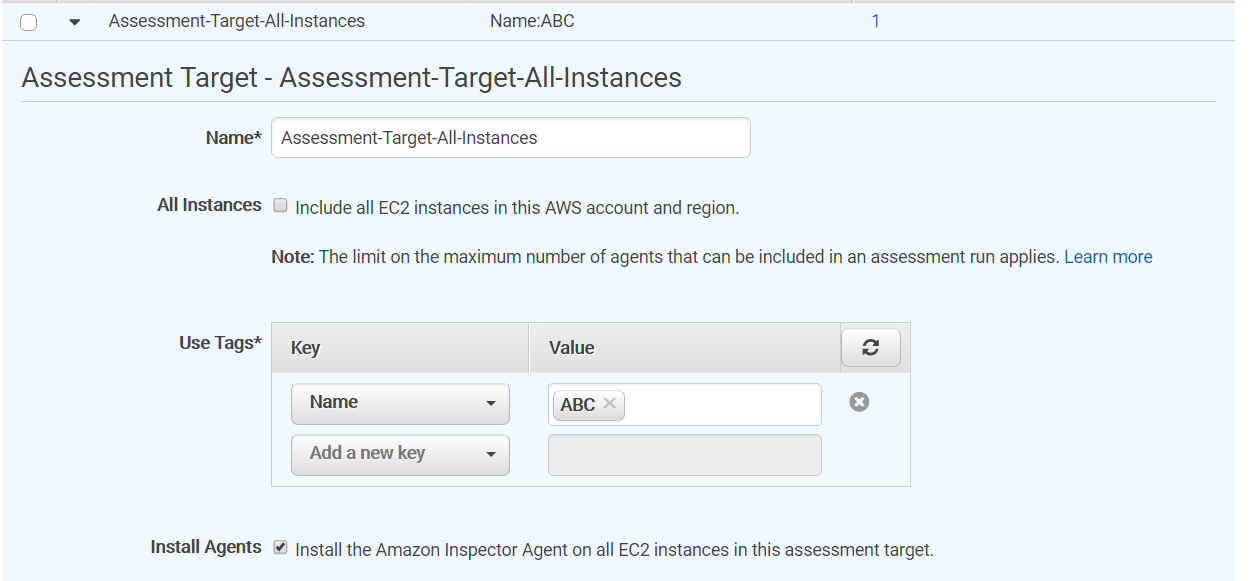Click the assessment templates count link 1
Viewport: 1251px width, 581px height.
pyautogui.click(x=875, y=20)
